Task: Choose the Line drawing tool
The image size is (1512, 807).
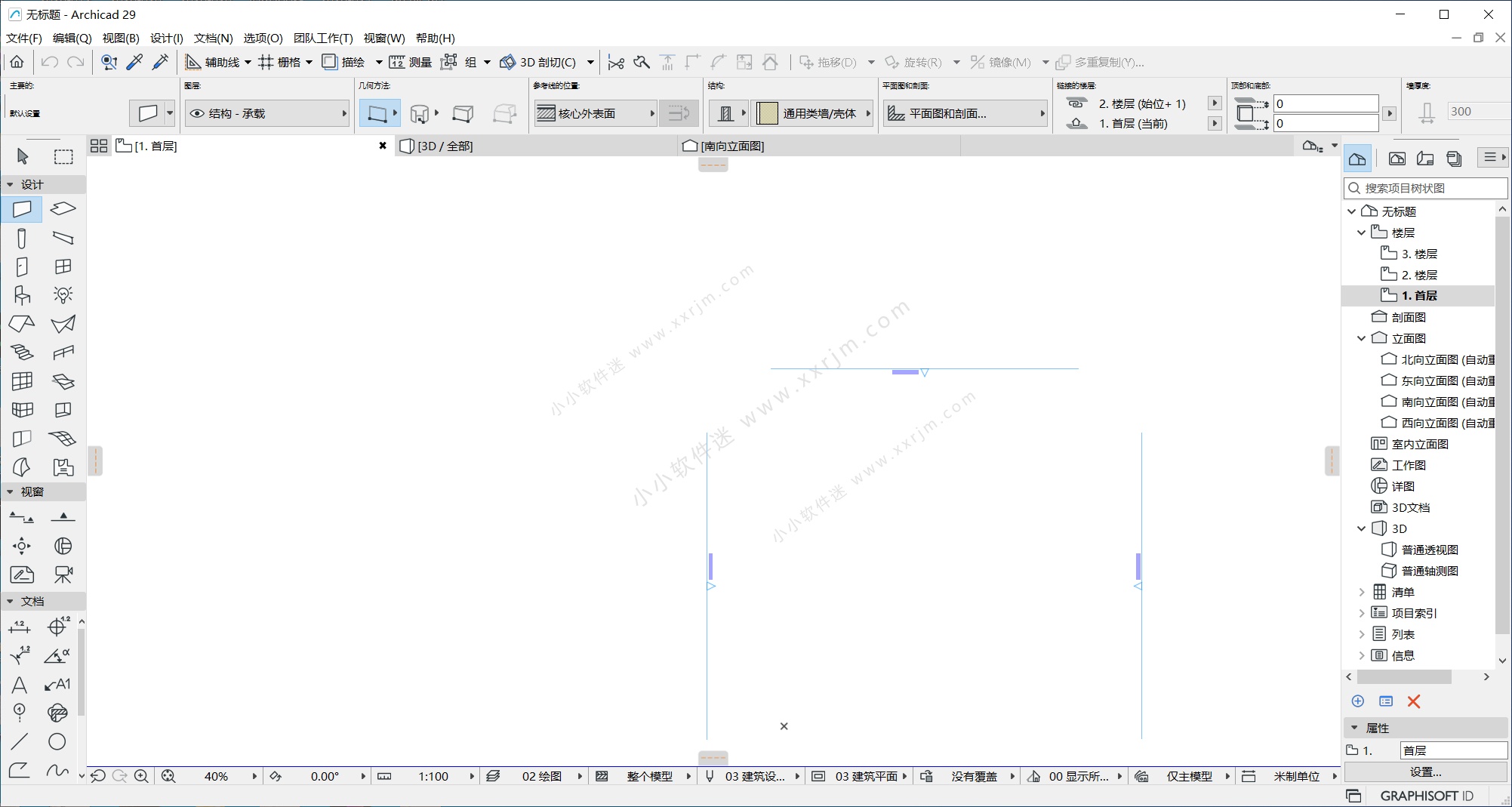Action: coord(20,742)
